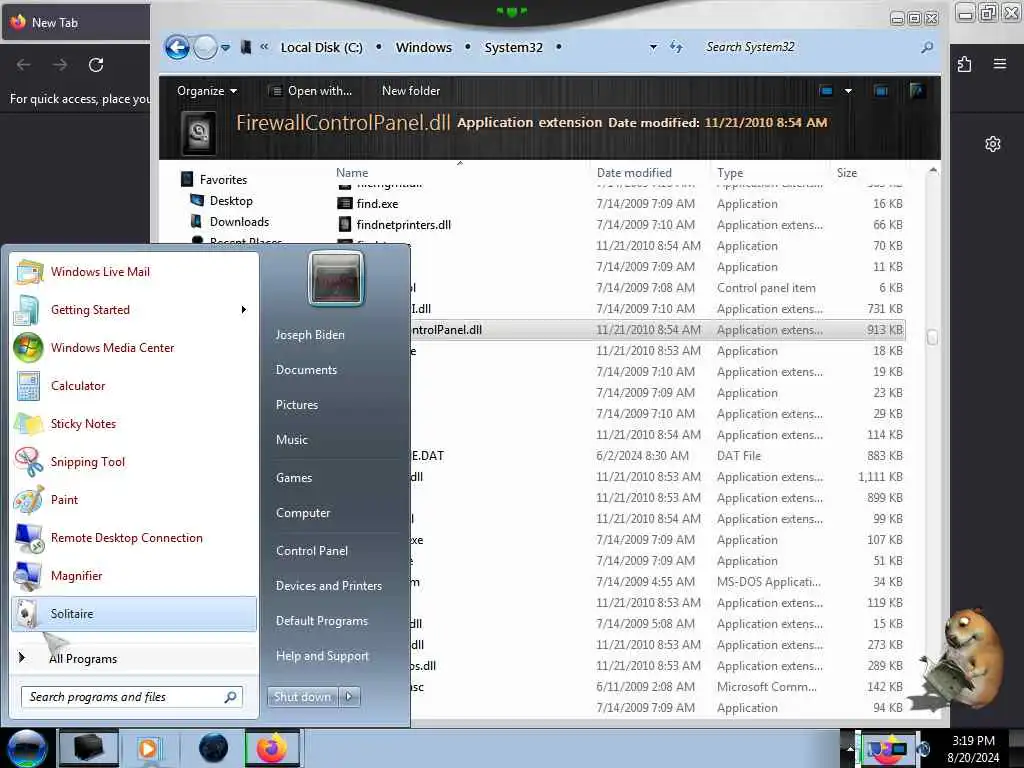Open Control Panel
Screen dimensions: 1024x768
312,551
